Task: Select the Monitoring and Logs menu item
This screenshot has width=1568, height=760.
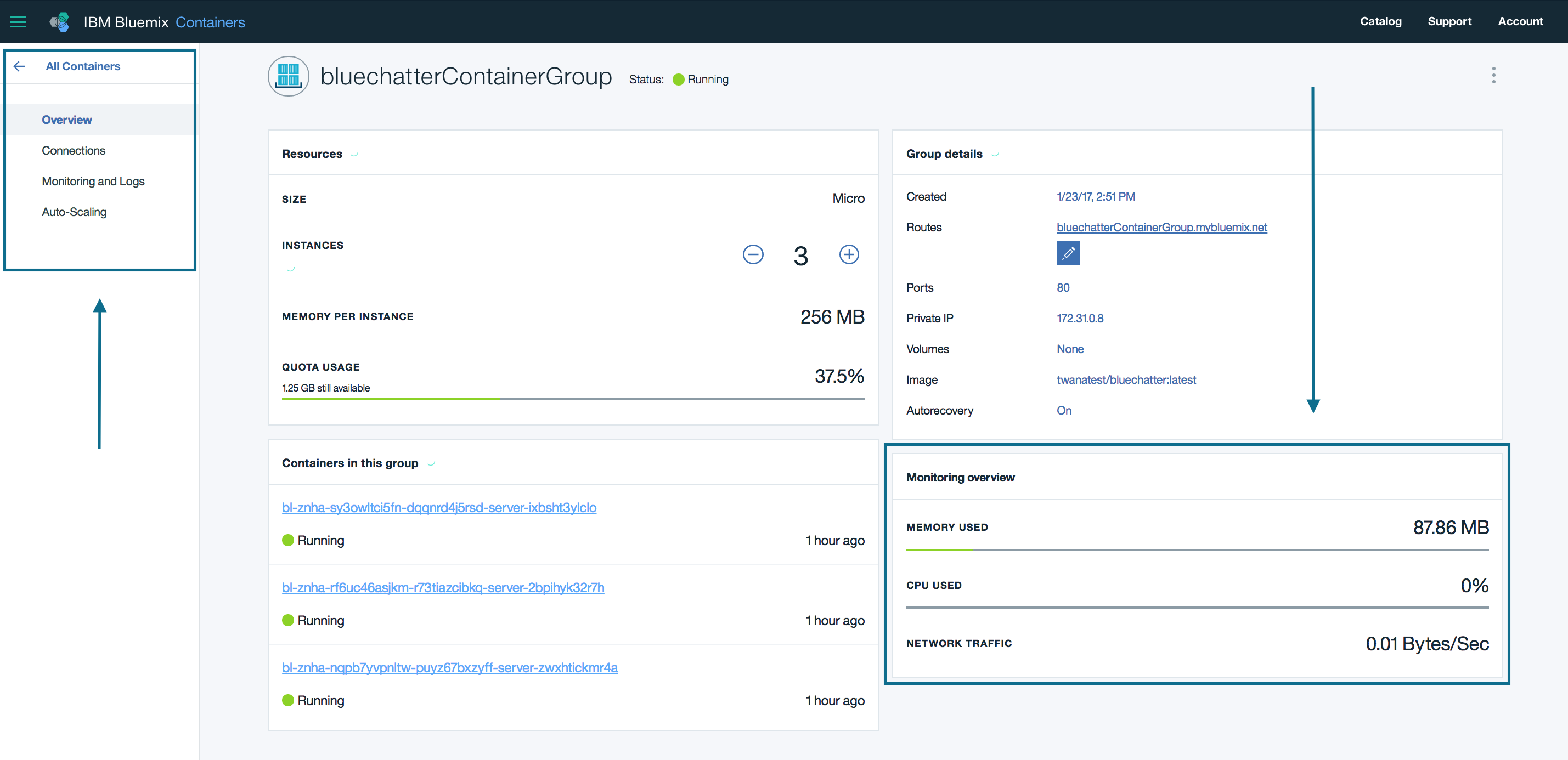Action: pyautogui.click(x=93, y=181)
